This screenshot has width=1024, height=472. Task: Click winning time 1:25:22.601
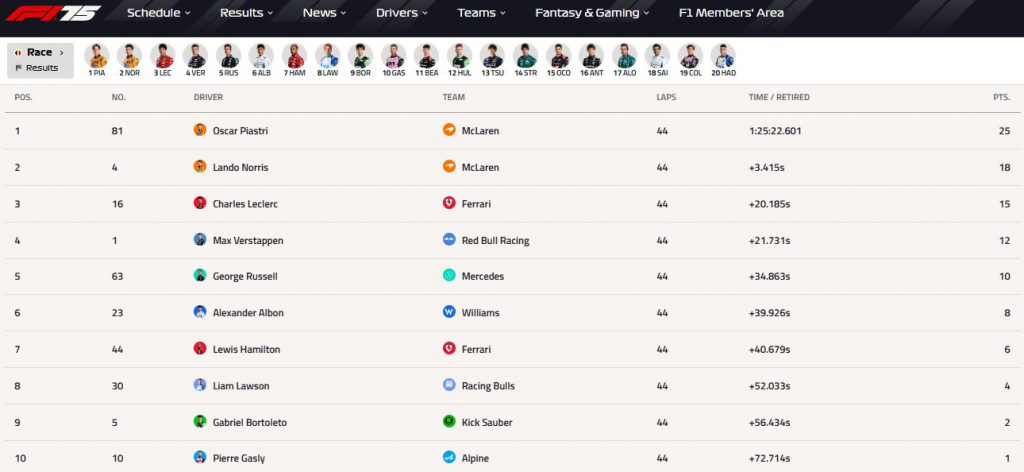tap(775, 131)
